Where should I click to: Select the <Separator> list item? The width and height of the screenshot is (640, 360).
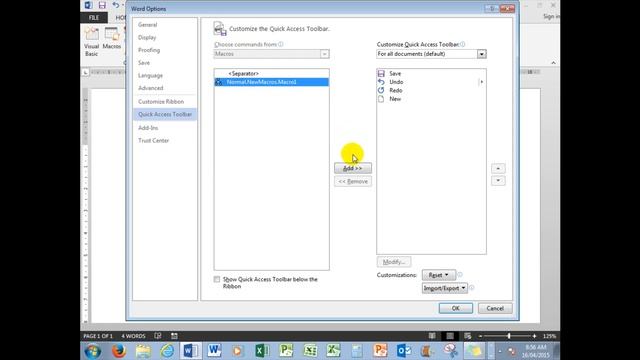271,73
